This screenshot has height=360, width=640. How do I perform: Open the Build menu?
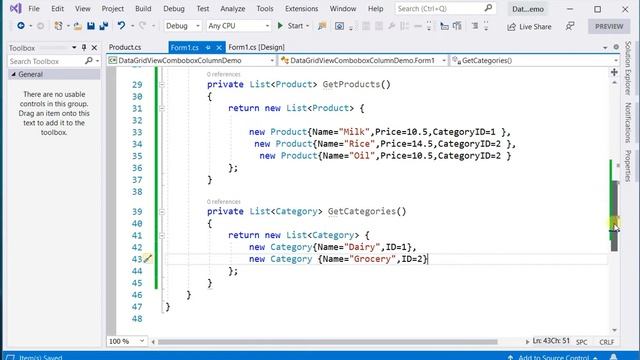tap(143, 9)
